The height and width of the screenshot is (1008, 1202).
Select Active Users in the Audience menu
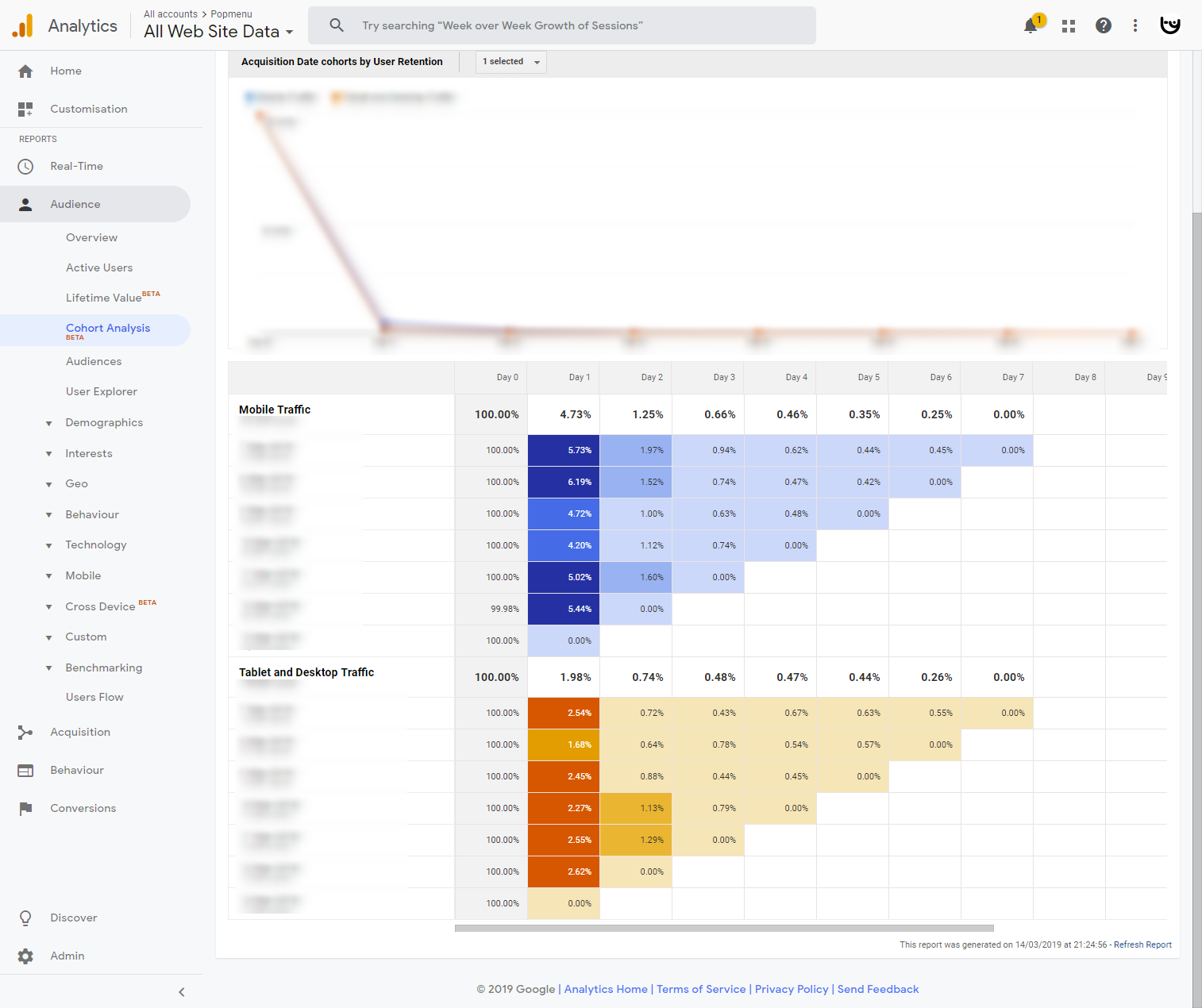click(99, 268)
